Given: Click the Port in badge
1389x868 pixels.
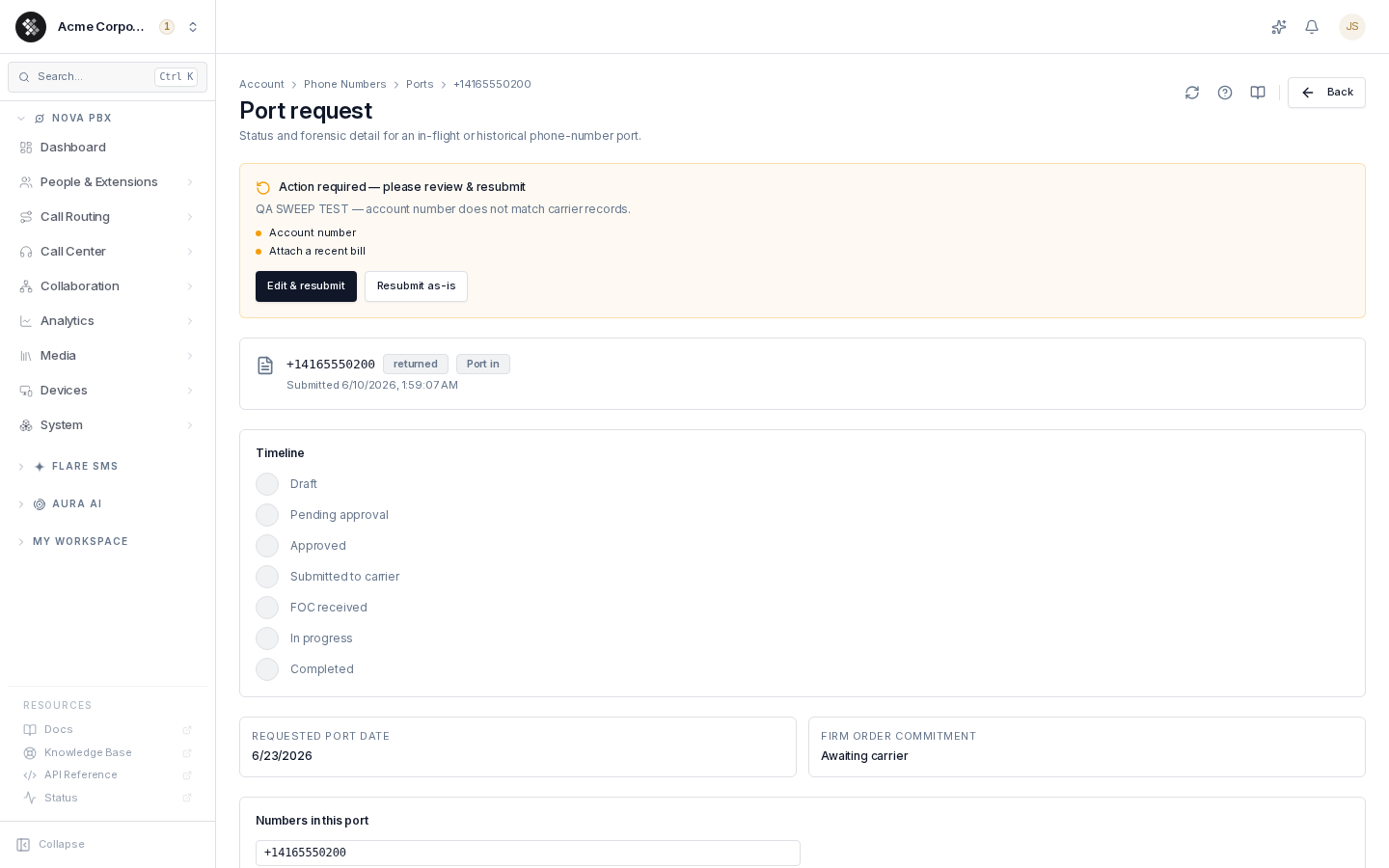Looking at the screenshot, I should click(483, 365).
